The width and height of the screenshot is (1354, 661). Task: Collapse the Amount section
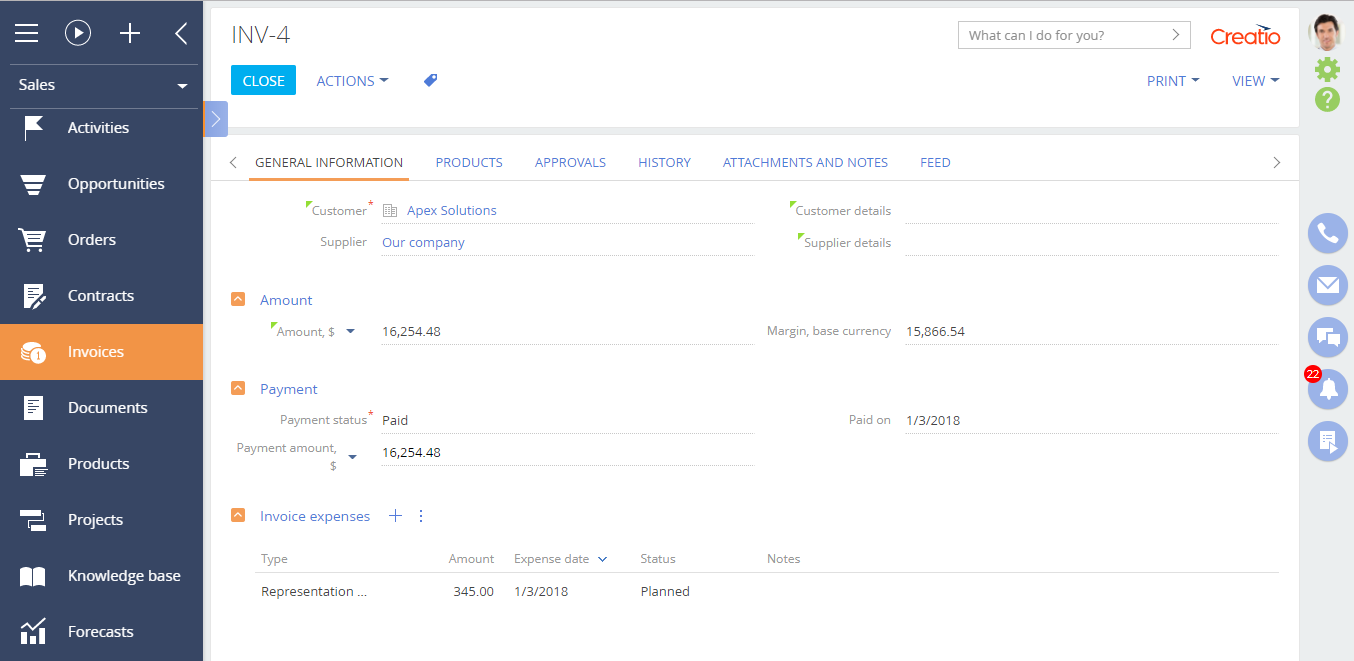(x=238, y=300)
